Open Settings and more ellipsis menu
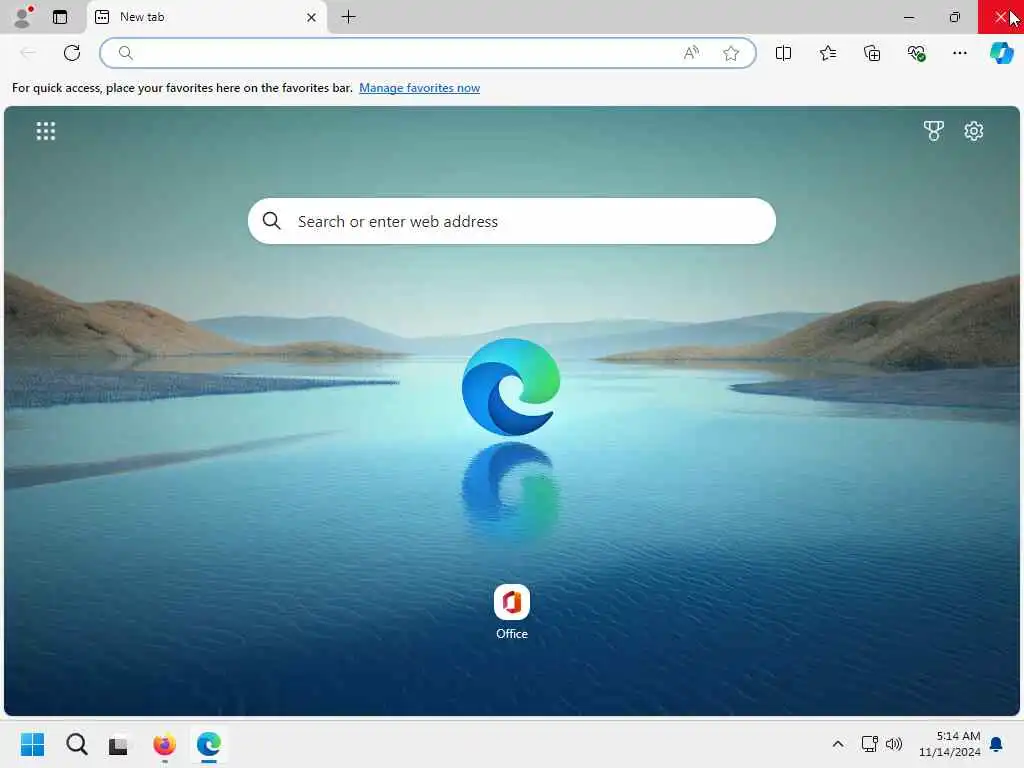This screenshot has width=1024, height=768. (959, 53)
